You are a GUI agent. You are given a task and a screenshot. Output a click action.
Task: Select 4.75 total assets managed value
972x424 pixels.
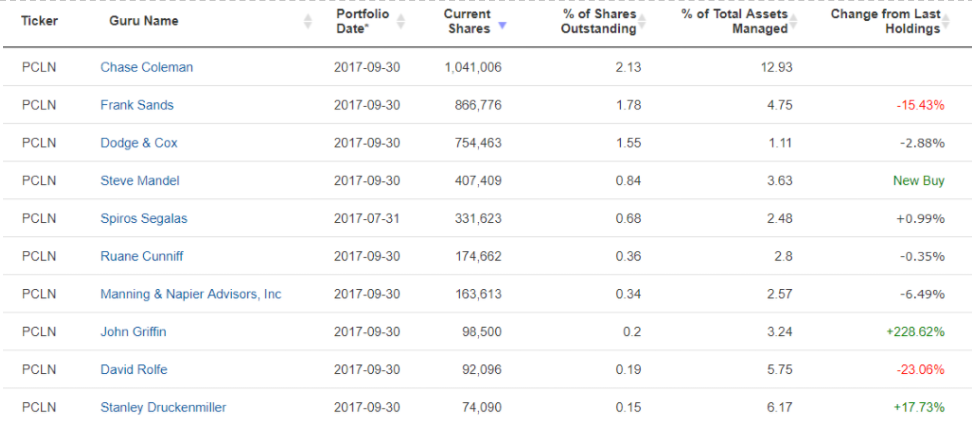[780, 105]
